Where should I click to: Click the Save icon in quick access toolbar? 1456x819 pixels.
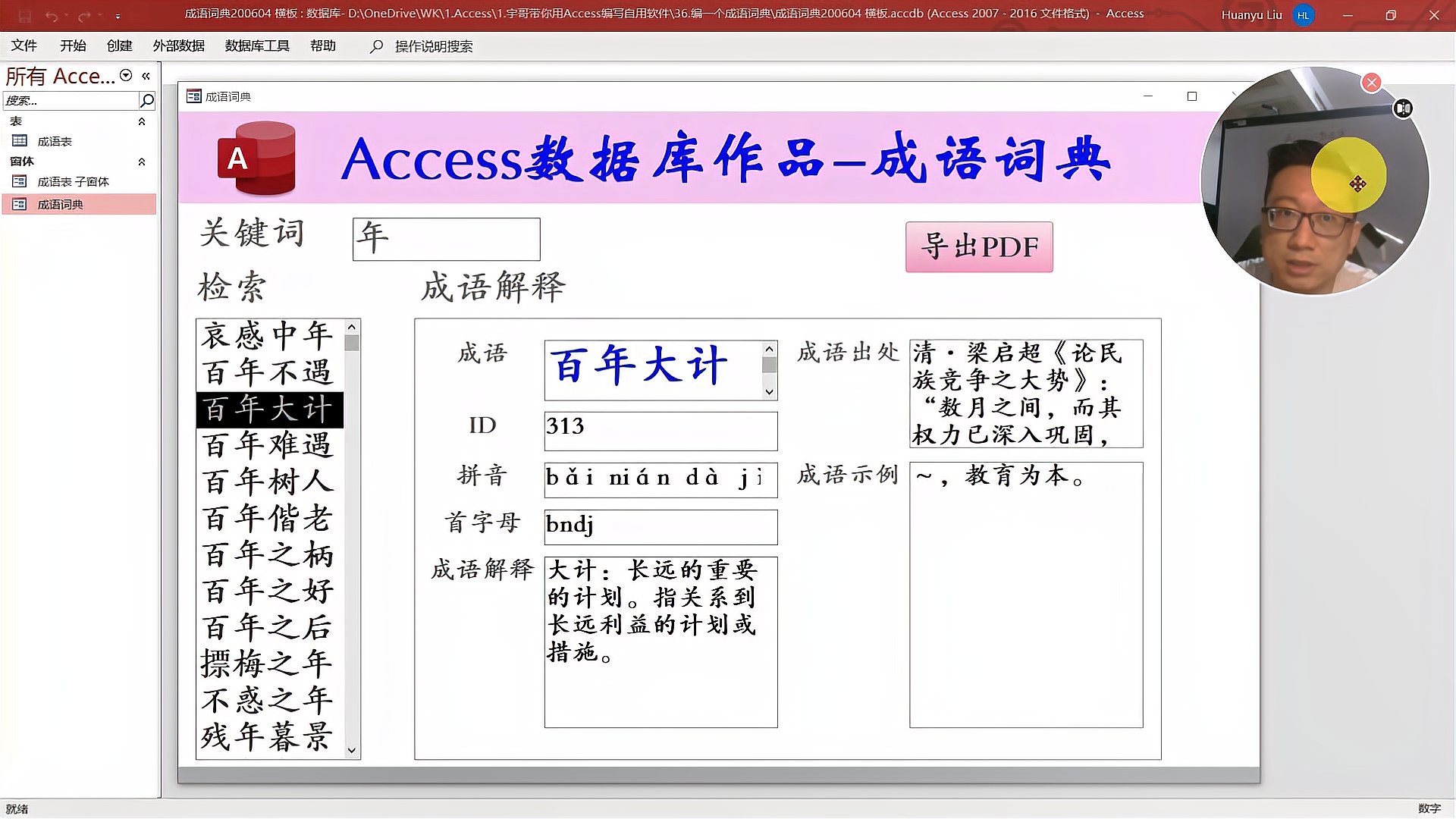coord(24,15)
